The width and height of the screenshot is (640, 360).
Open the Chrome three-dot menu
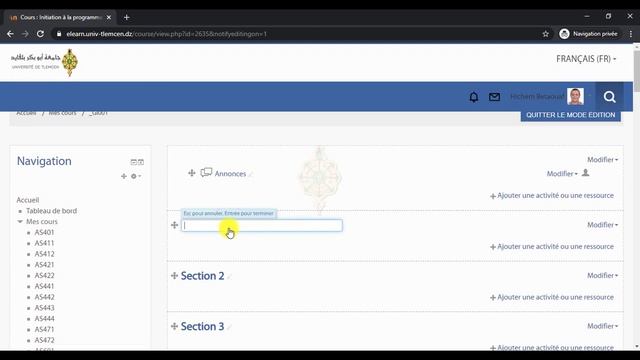pos(631,34)
